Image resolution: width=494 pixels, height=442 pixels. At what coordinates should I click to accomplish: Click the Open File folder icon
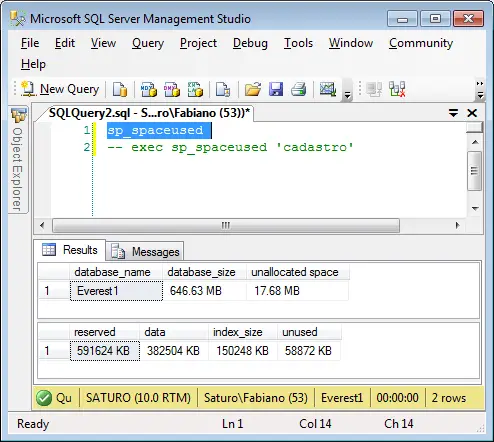point(253,89)
